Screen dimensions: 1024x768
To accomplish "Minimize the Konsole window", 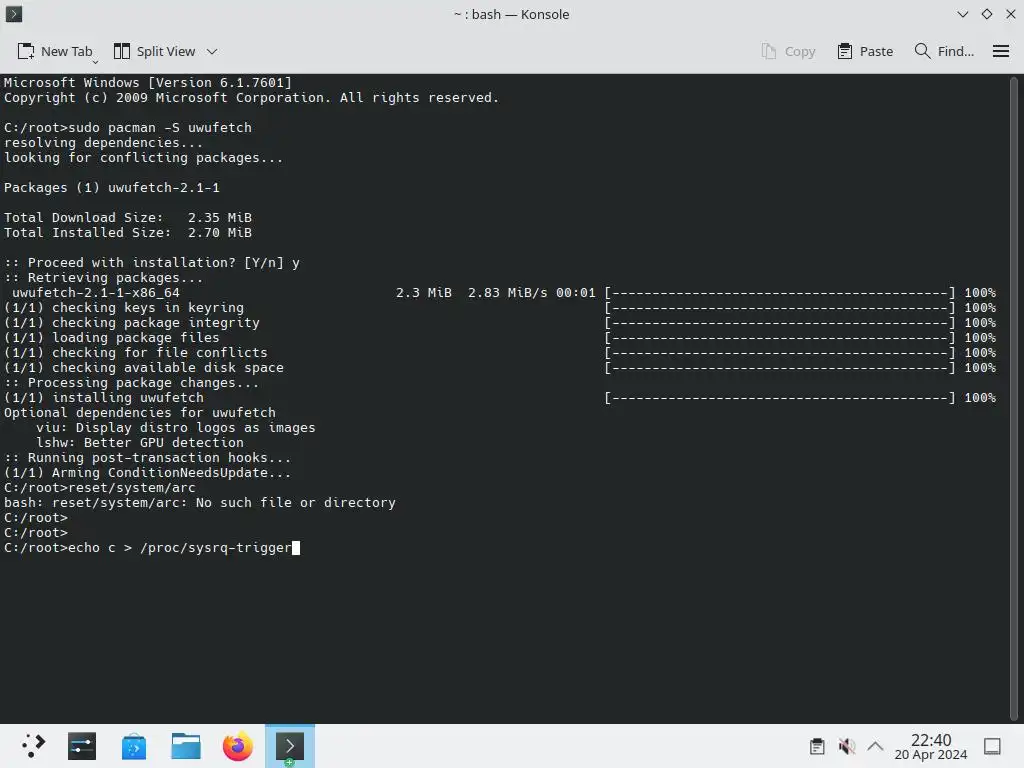I will 963,14.
